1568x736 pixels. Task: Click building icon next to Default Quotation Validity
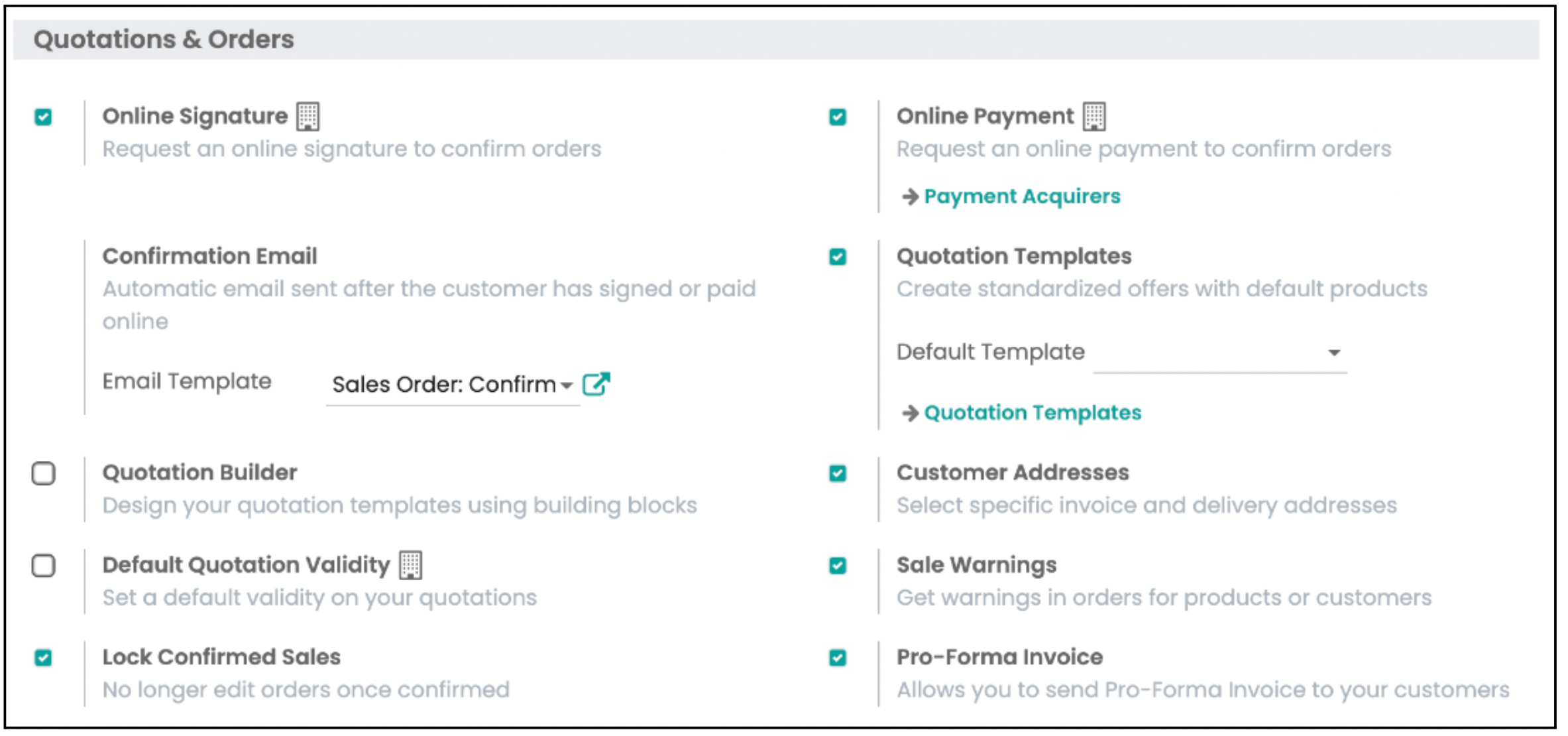click(x=411, y=565)
